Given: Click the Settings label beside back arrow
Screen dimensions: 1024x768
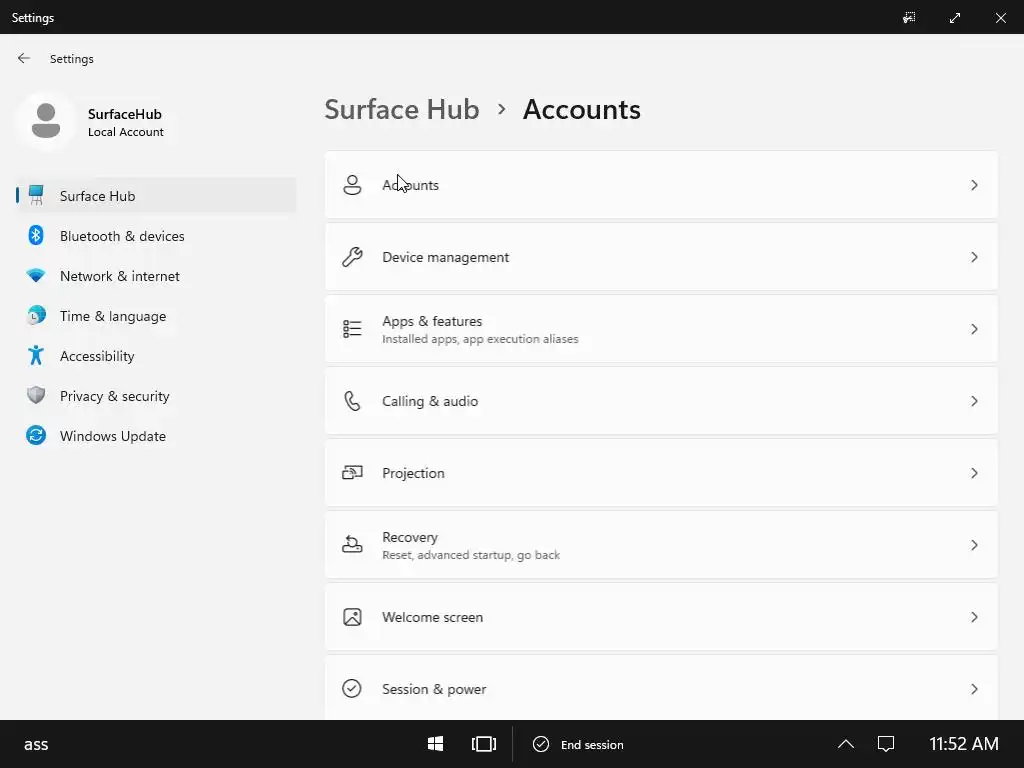Looking at the screenshot, I should coord(72,59).
